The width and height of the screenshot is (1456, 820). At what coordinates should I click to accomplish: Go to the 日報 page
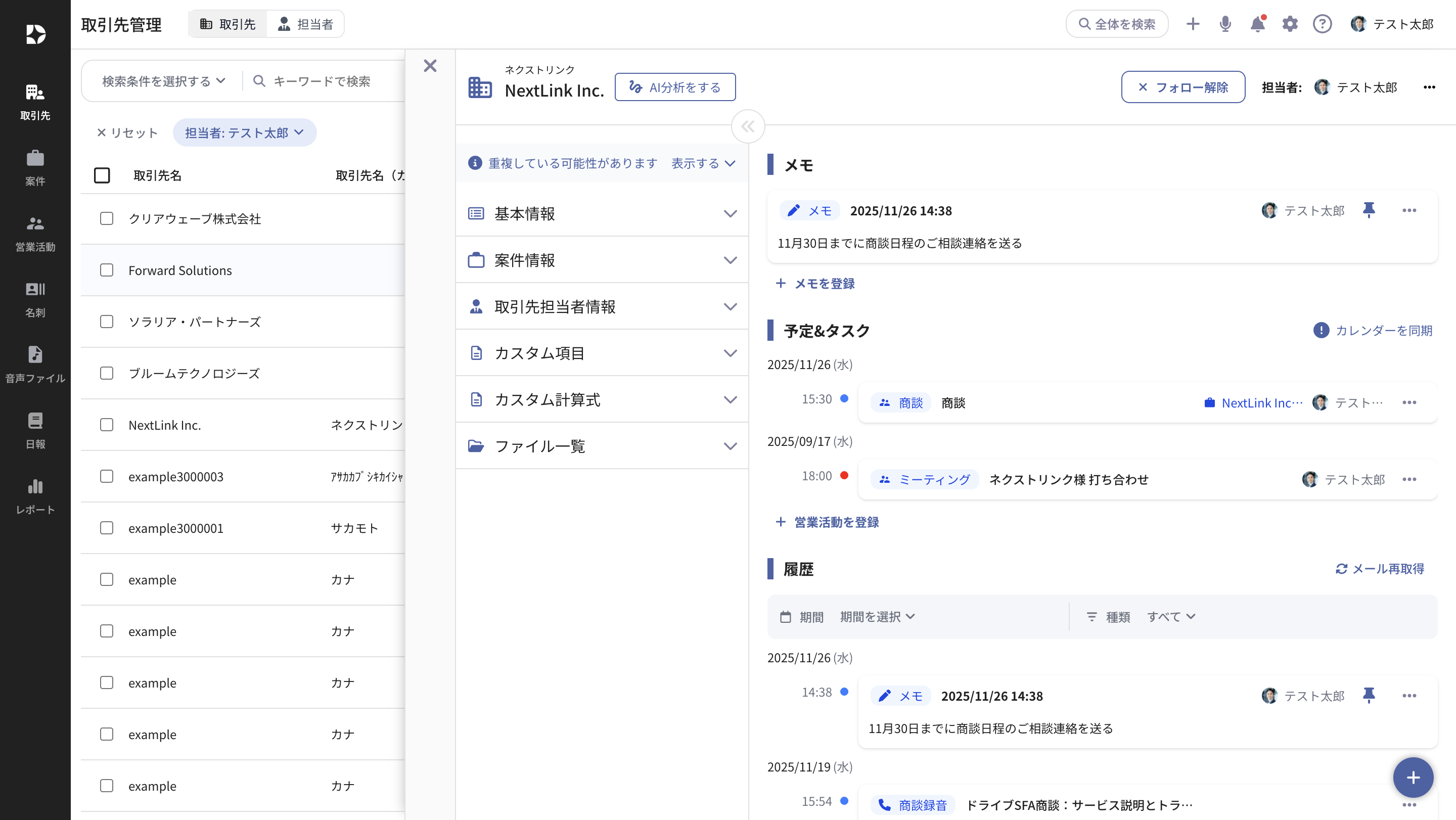(x=34, y=430)
